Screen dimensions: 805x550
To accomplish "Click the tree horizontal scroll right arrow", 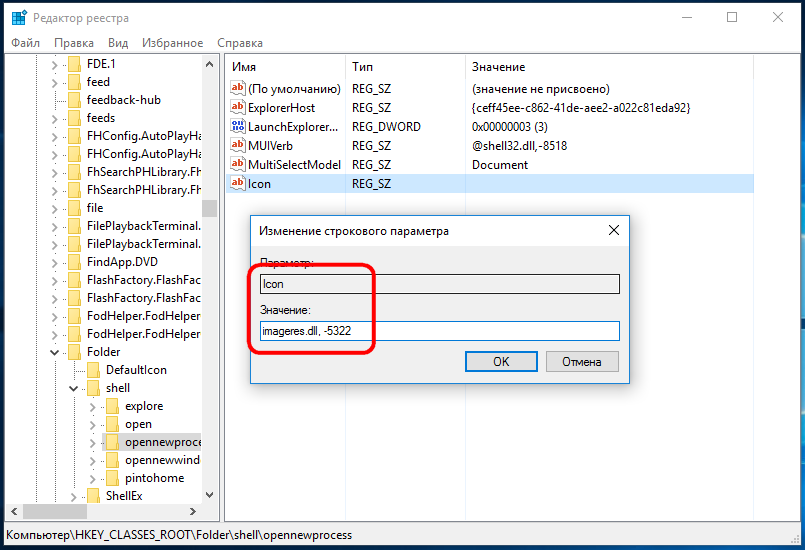I will (193, 511).
